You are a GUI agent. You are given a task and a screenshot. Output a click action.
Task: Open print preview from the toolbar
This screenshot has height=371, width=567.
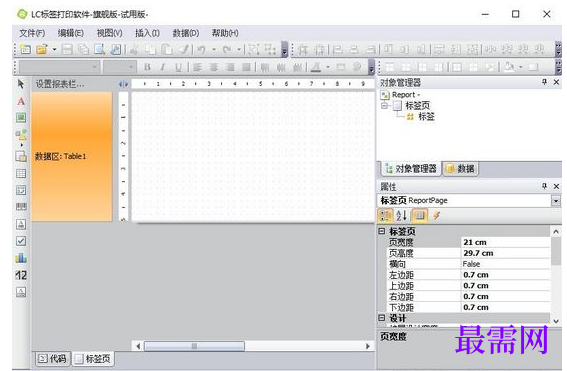99,49
